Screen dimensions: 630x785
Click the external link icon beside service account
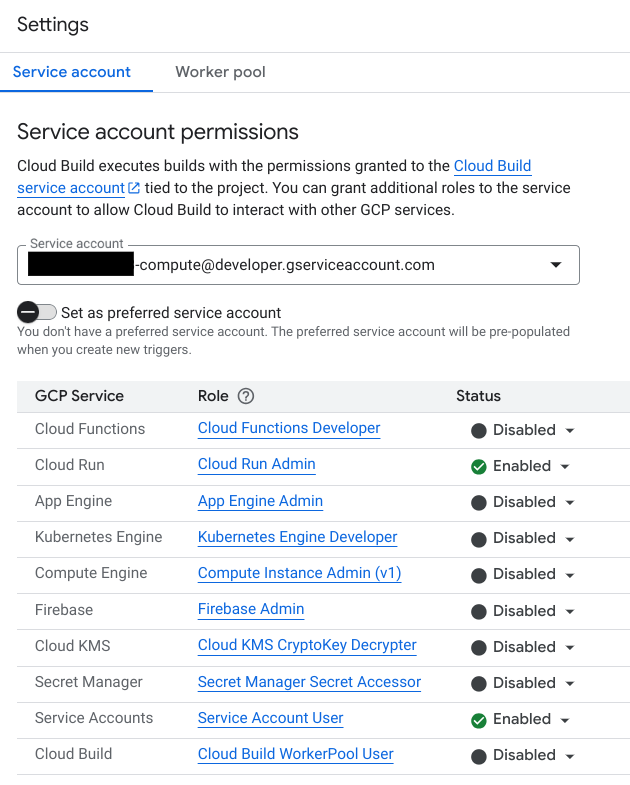(134, 188)
